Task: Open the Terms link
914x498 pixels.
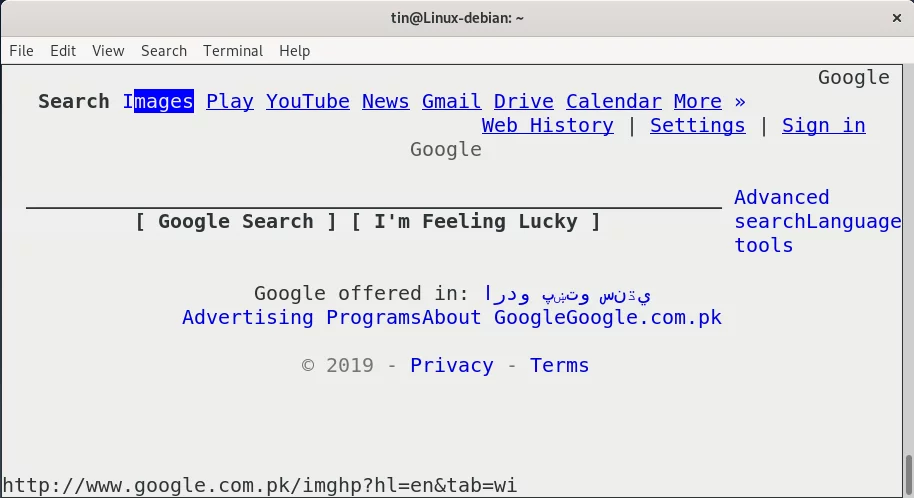Action: click(x=559, y=365)
